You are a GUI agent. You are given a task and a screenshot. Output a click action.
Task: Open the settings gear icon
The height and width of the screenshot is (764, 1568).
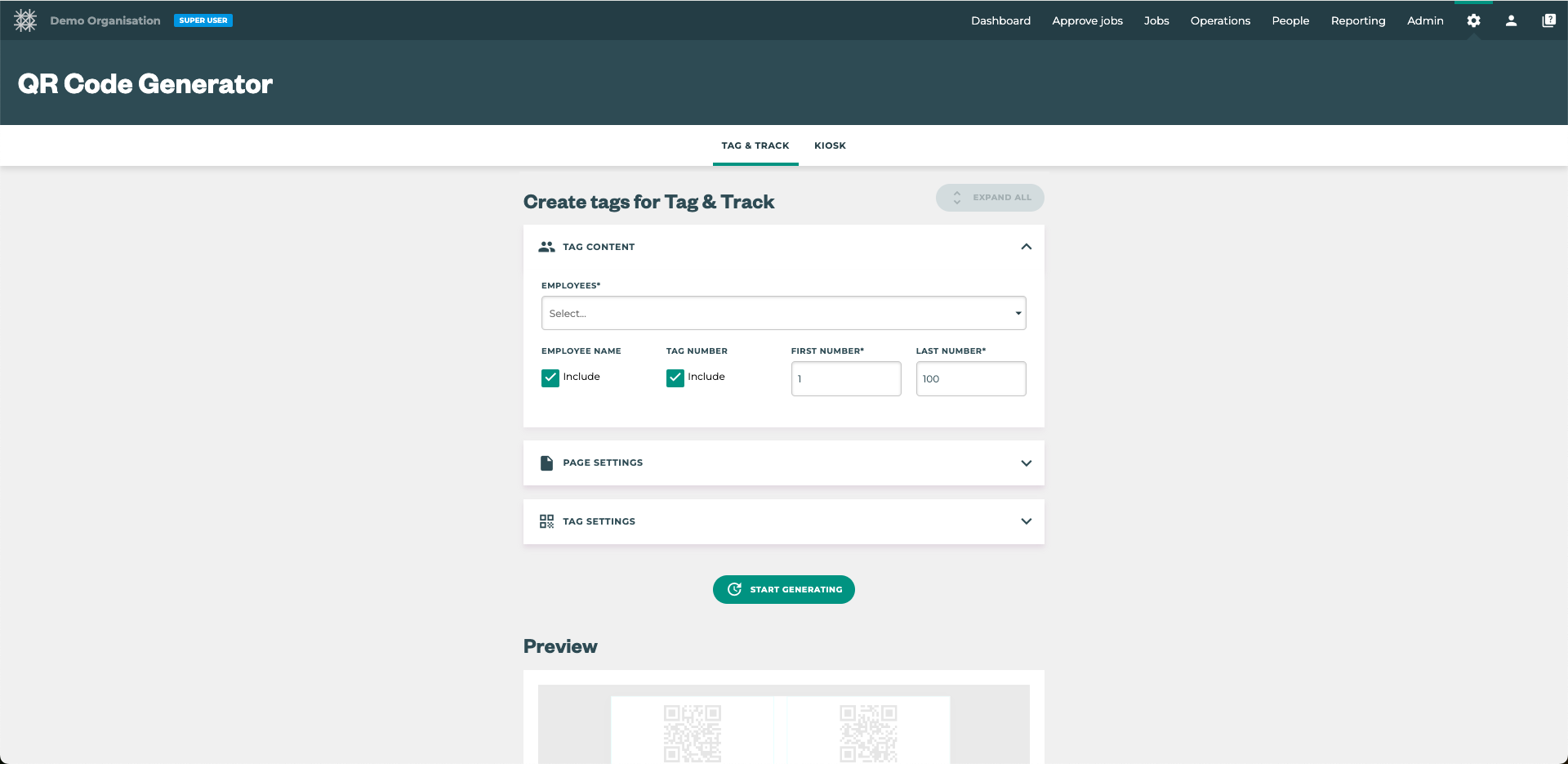(1473, 20)
